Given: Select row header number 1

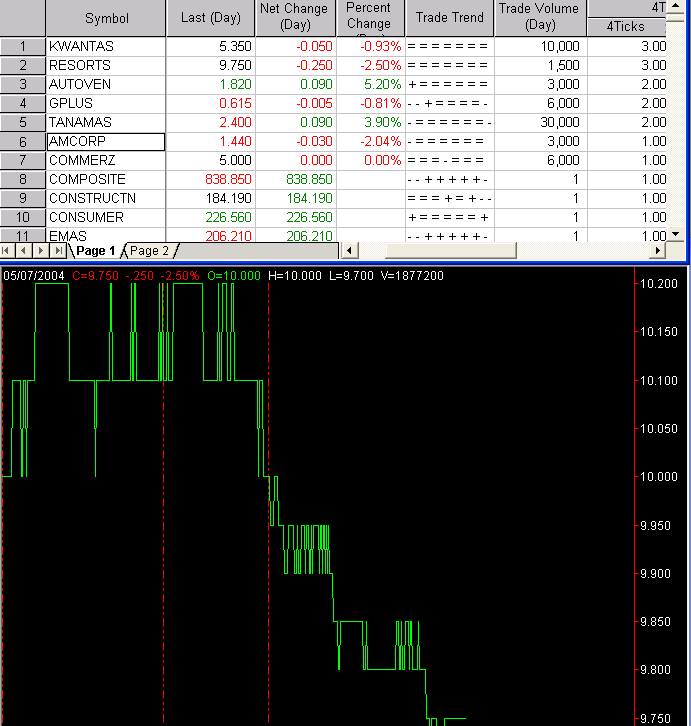Looking at the screenshot, I should click(23, 46).
